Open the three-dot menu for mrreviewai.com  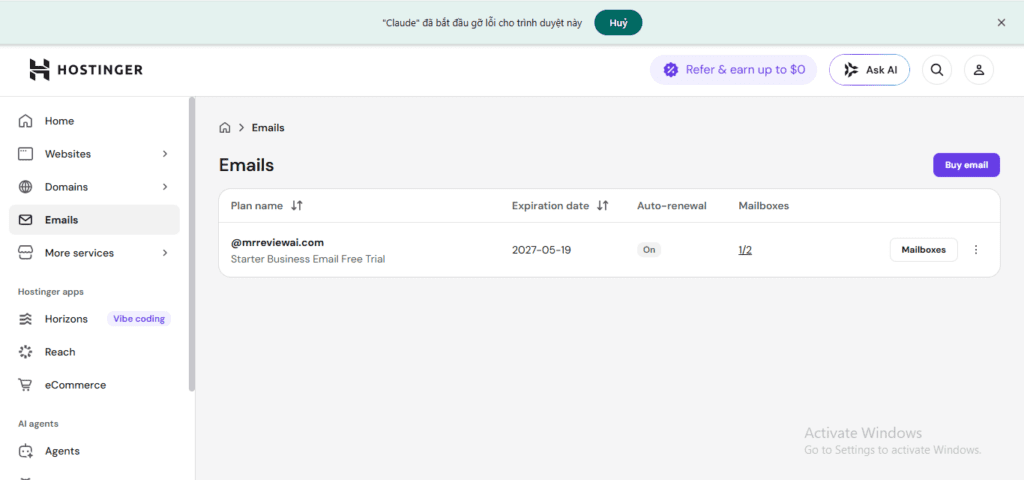[976, 249]
